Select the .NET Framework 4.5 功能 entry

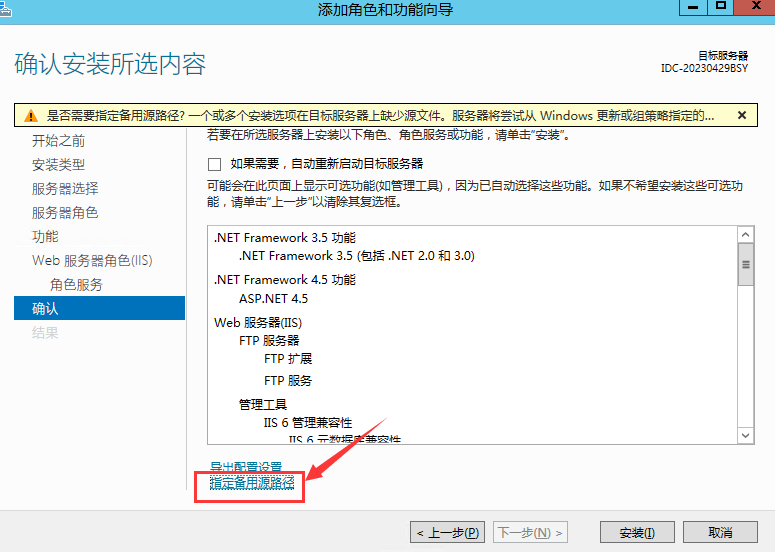coord(285,280)
